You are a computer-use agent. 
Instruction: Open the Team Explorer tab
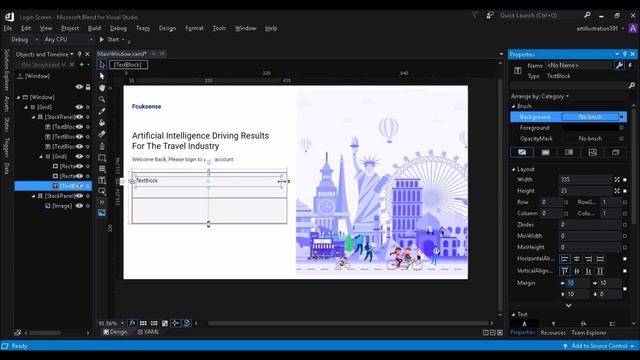(x=589, y=333)
